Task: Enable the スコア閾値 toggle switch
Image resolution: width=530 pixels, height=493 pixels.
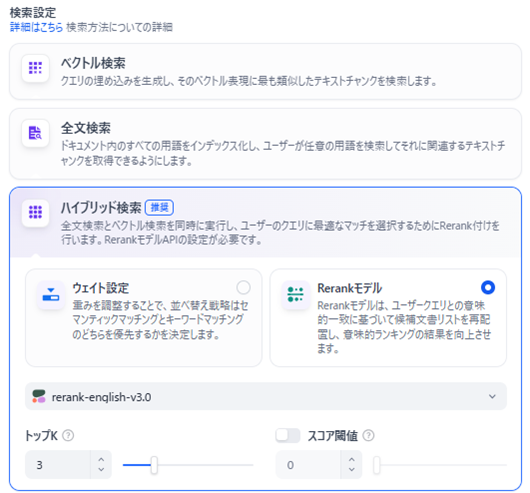Action: 288,435
